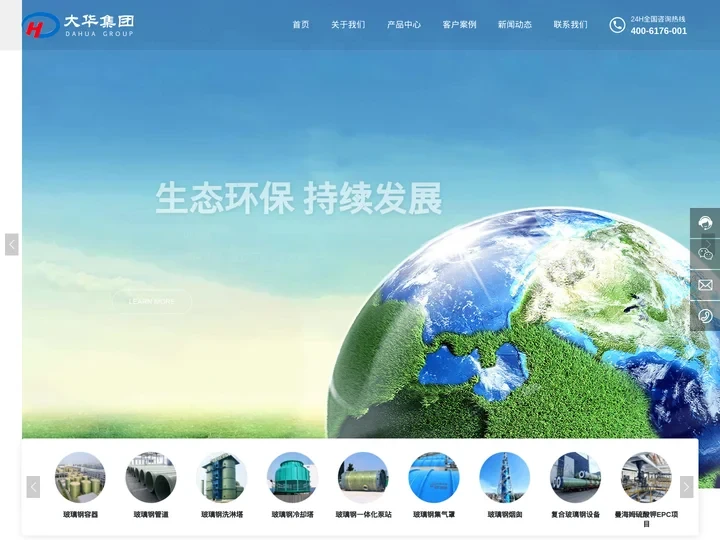Open the 客户案例 menu item
Viewport: 720px width, 540px height.
pos(459,25)
